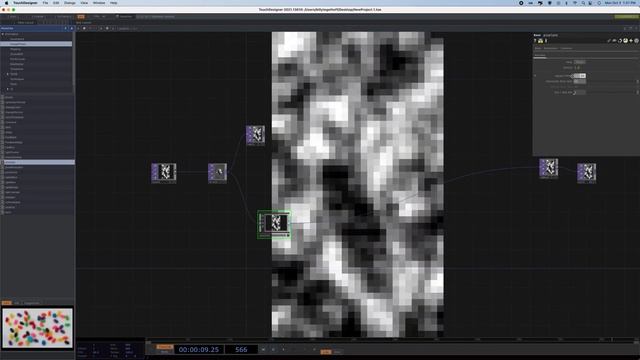Switch to the first parameter page tab
Viewport: 640px width, 360px height.
[538, 48]
